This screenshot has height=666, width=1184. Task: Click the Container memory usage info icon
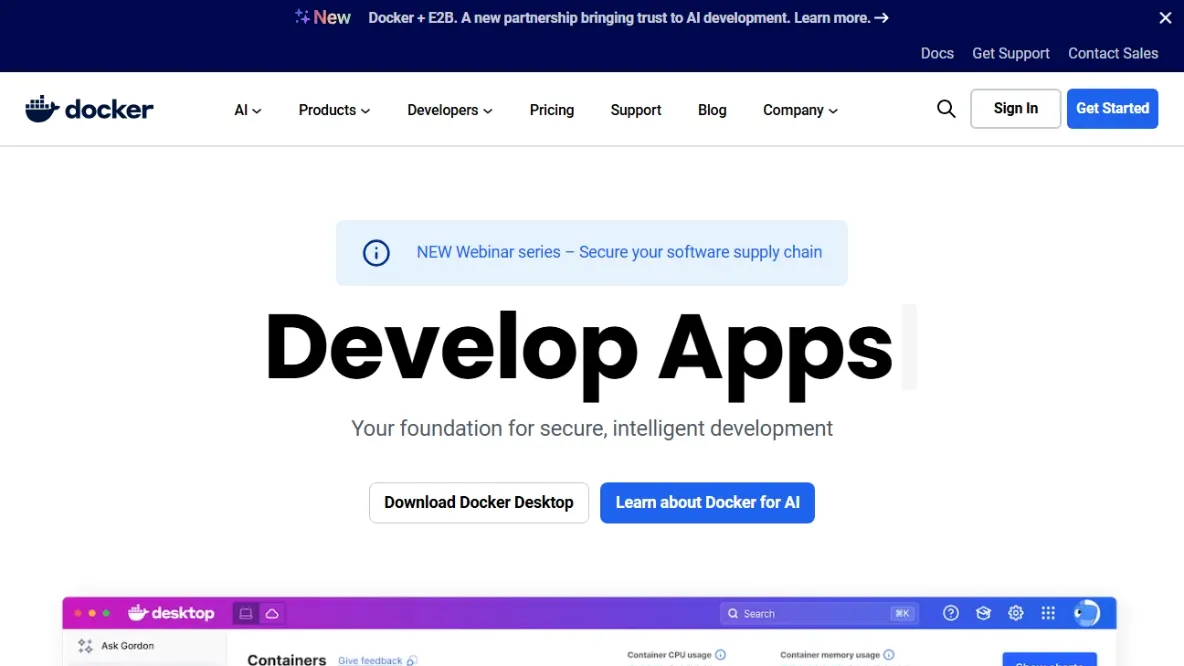click(888, 655)
